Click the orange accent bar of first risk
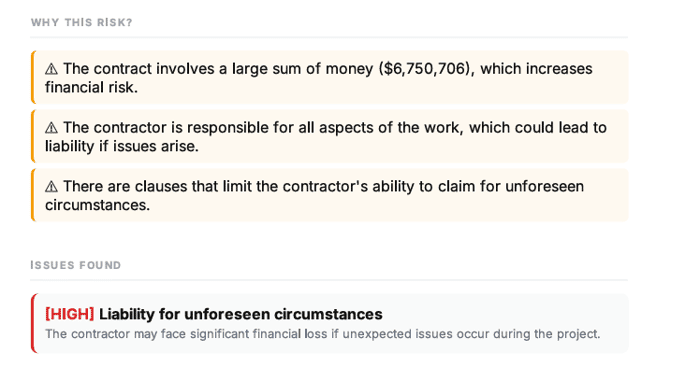The image size is (700, 381). point(32,77)
